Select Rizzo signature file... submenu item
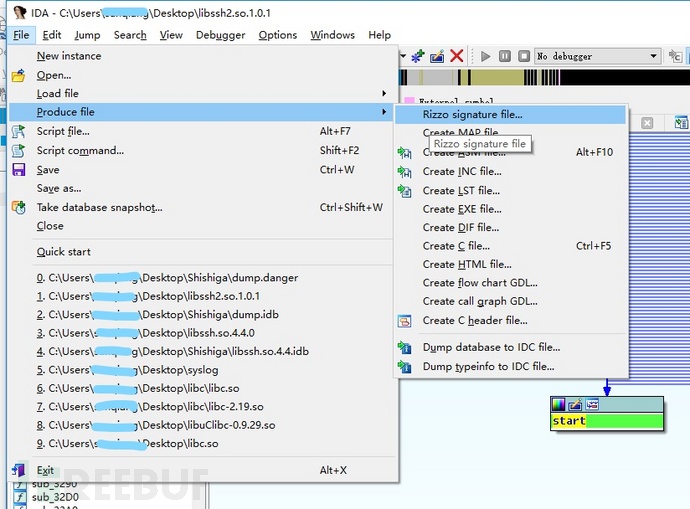The image size is (690, 509). pos(510,114)
